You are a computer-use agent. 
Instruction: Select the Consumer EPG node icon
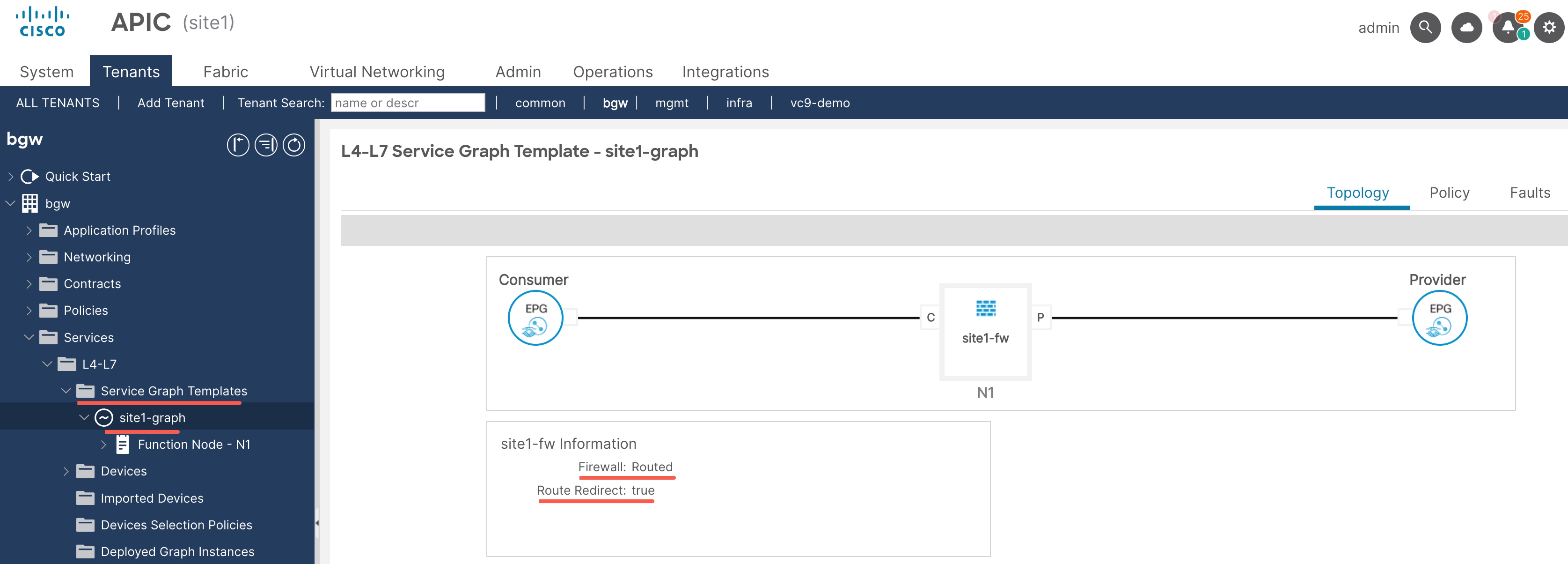(535, 317)
